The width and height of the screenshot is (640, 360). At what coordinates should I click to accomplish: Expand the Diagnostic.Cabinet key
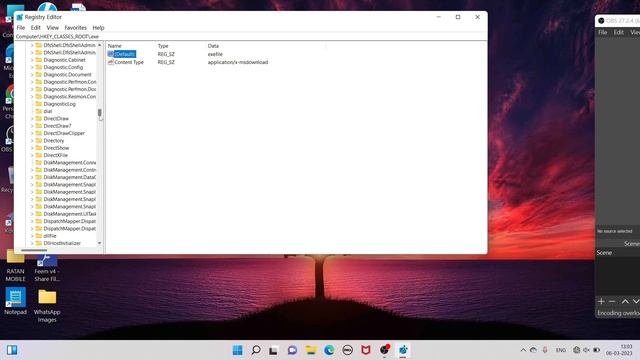pyautogui.click(x=32, y=60)
